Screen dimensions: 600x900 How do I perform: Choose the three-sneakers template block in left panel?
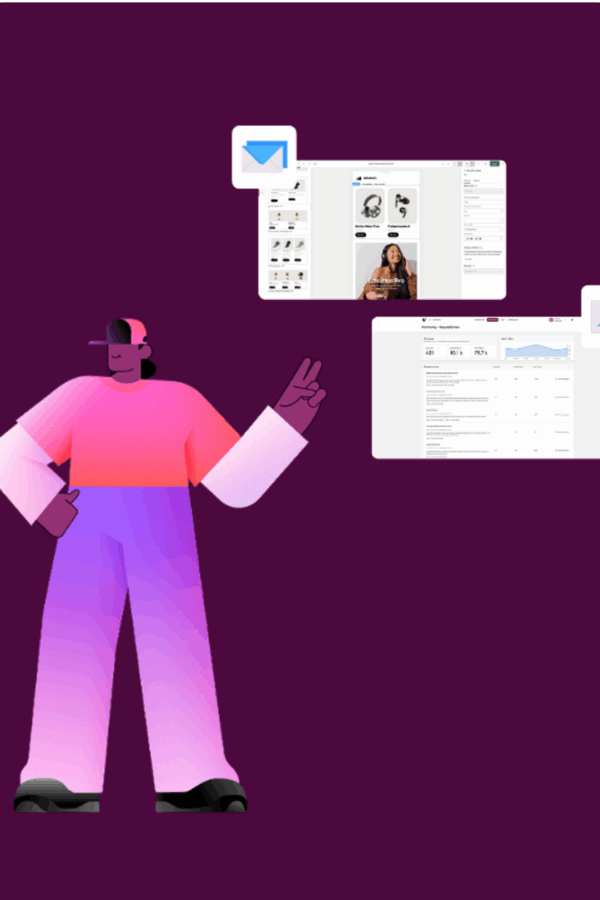pyautogui.click(x=288, y=250)
